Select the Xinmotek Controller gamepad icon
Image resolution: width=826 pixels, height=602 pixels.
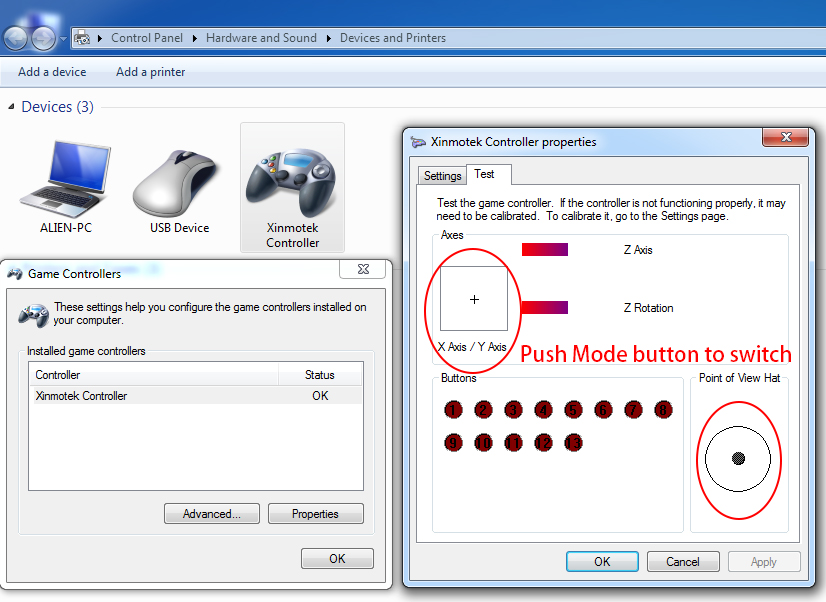click(x=290, y=182)
